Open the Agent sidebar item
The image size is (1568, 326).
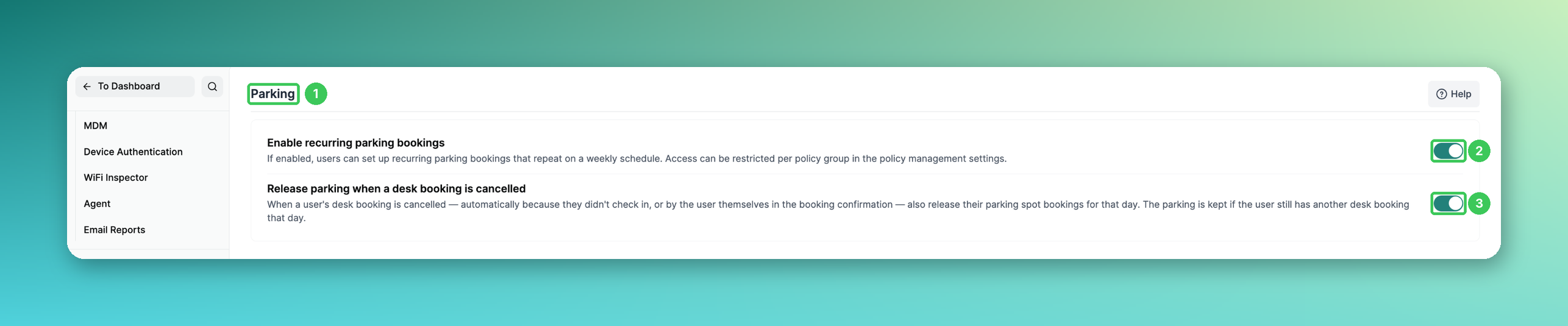tap(97, 204)
